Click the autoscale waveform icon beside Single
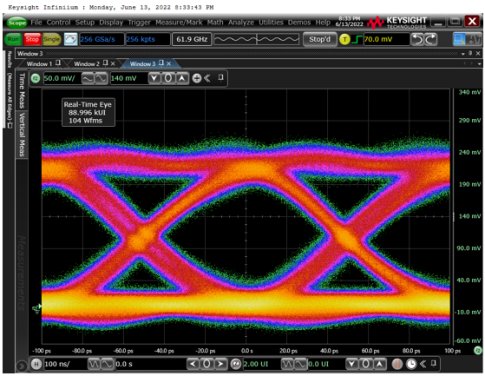Image resolution: width=485 pixels, height=376 pixels. (71, 39)
